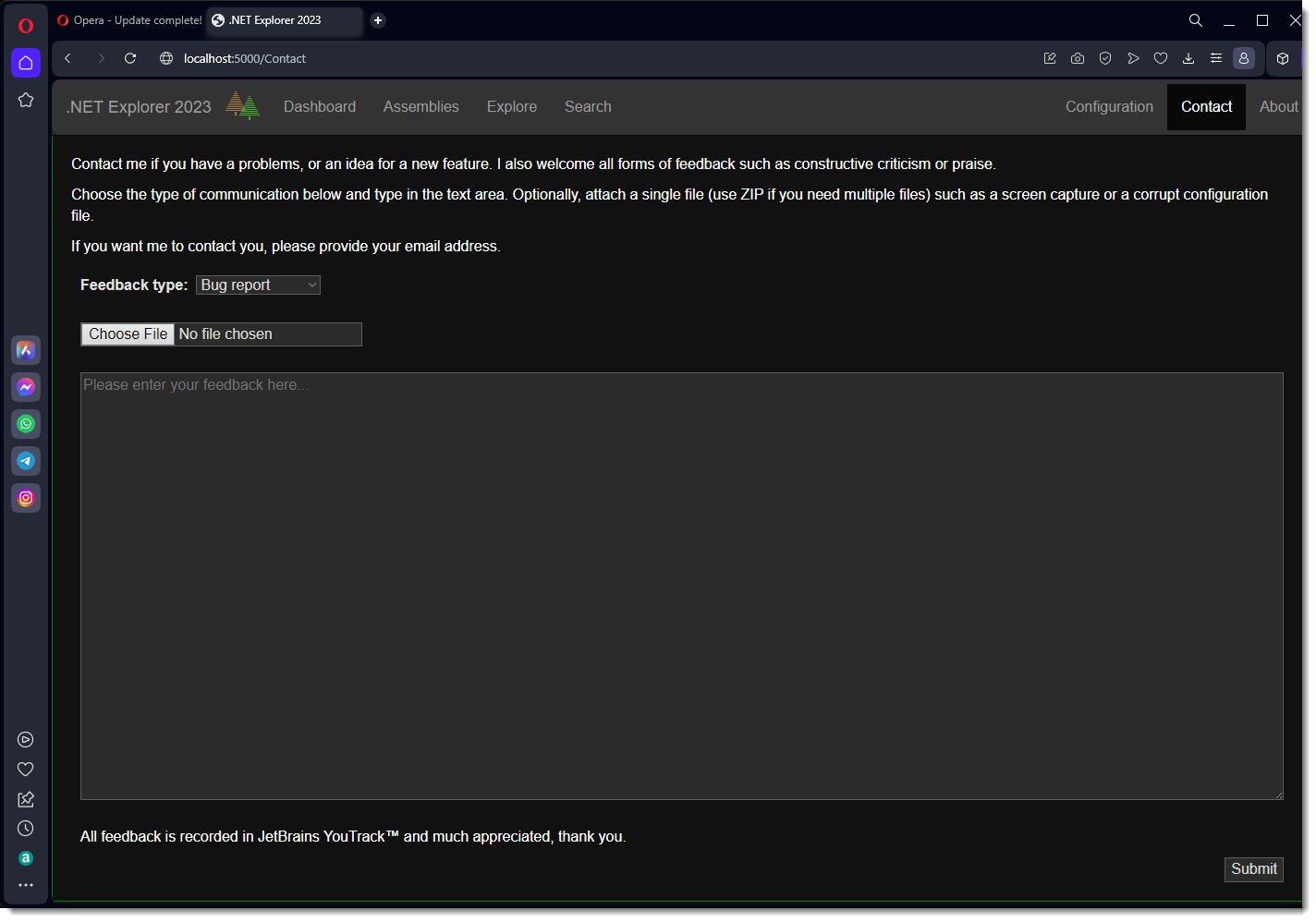Open the Explore menu item
This screenshot has height=922, width=1316.
tap(512, 107)
